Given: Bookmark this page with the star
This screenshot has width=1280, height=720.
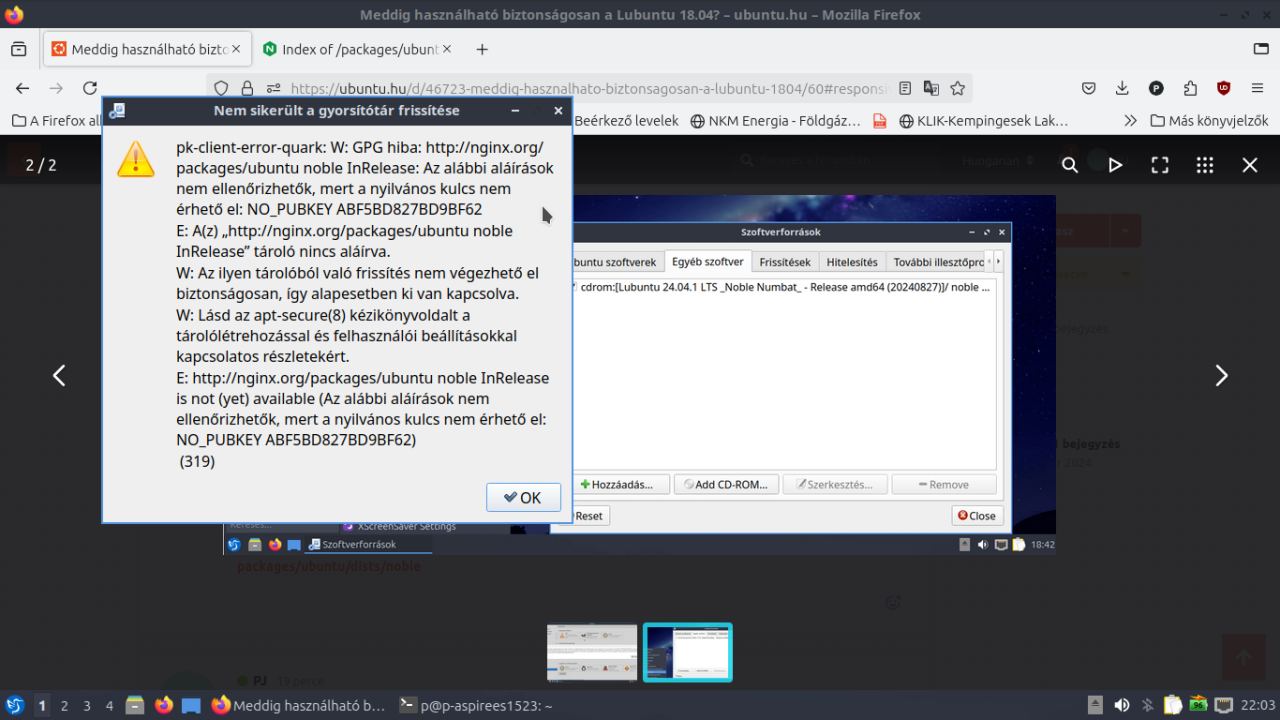Looking at the screenshot, I should 957,88.
